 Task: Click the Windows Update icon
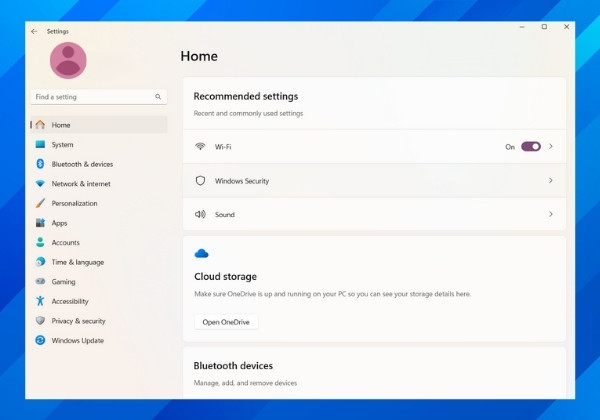[x=40, y=340]
